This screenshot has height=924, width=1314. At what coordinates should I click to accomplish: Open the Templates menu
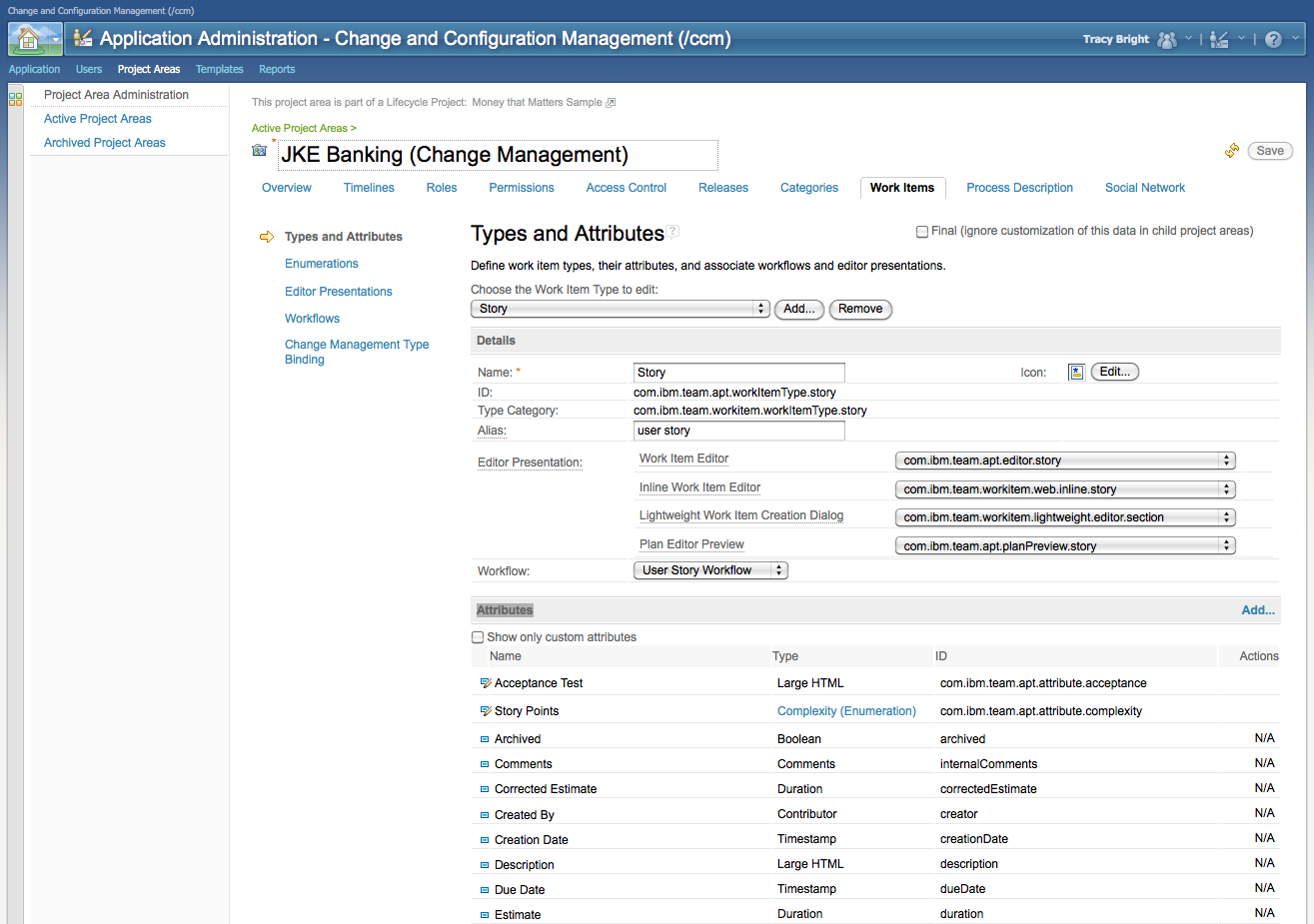(220, 69)
